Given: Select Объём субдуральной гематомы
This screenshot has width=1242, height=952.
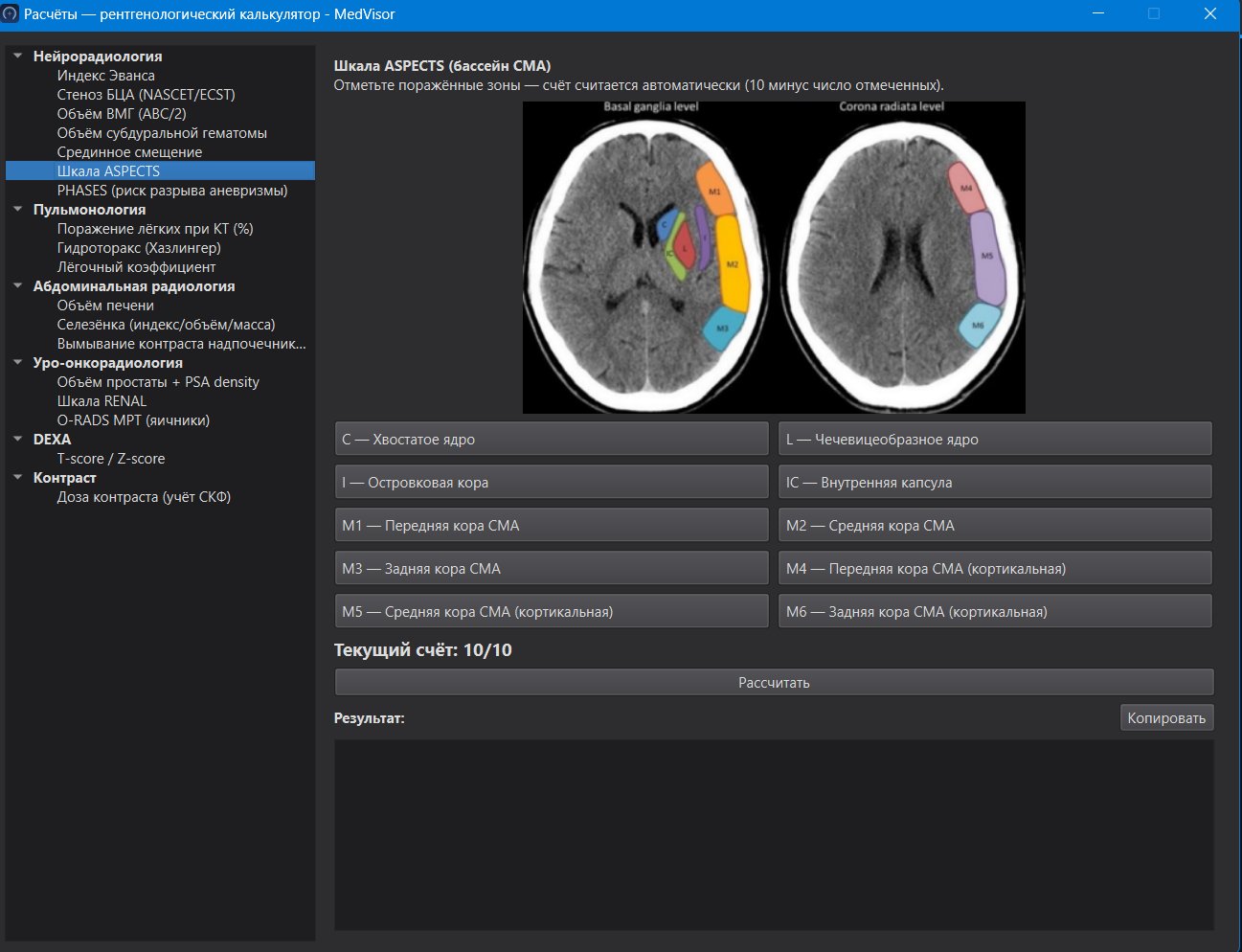Looking at the screenshot, I should pos(162,133).
